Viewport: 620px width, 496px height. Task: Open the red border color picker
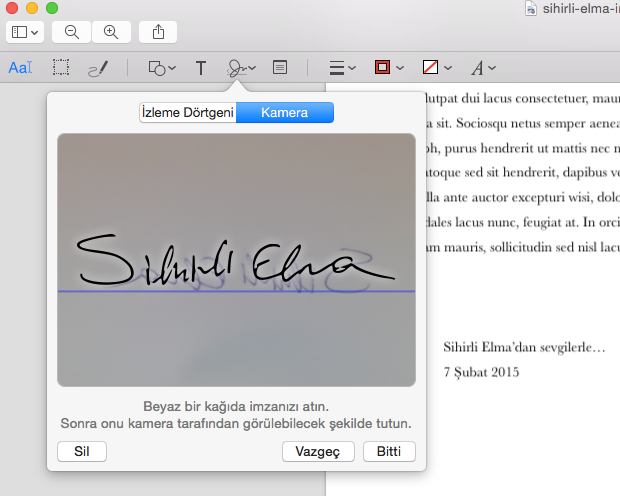[x=388, y=68]
